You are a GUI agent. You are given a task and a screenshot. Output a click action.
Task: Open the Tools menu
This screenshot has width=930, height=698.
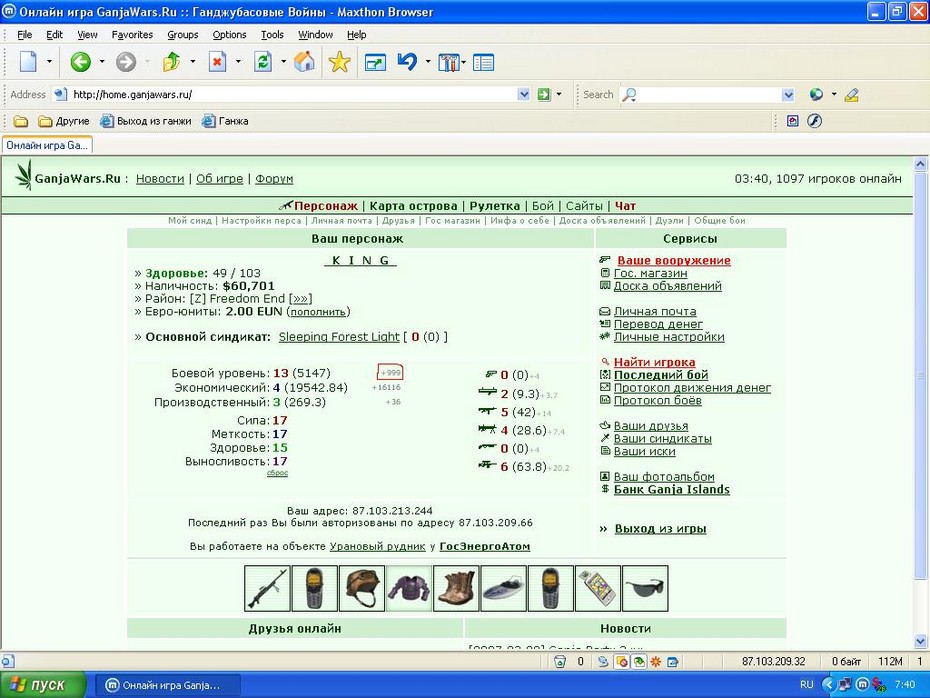[272, 34]
